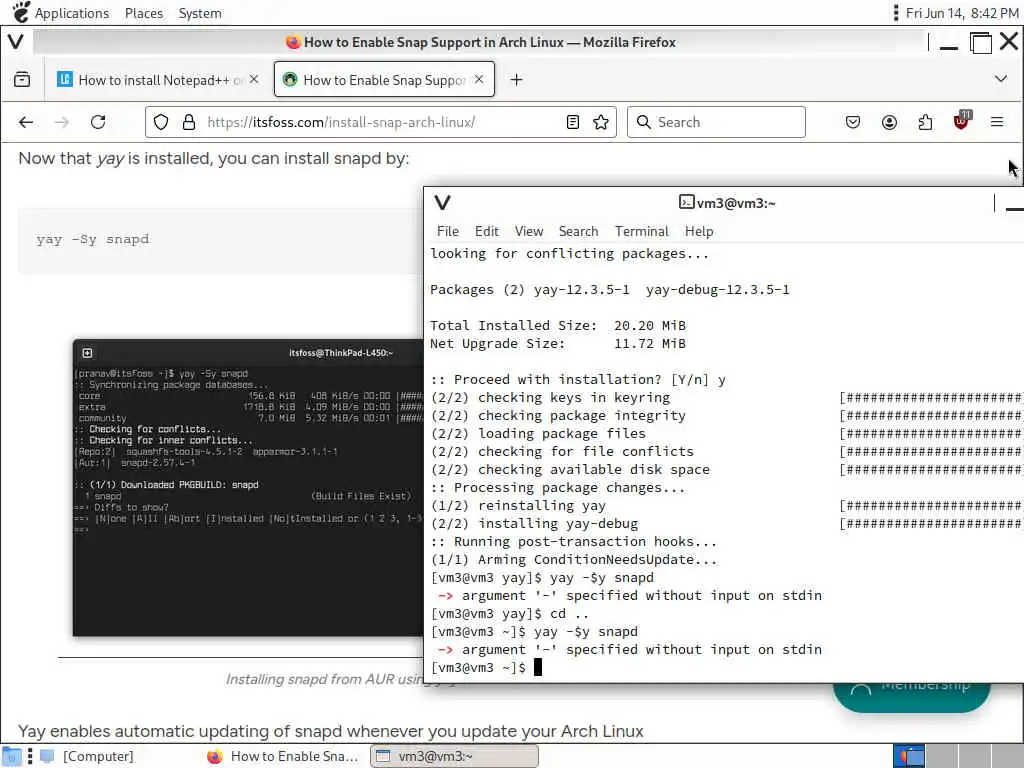Open the Firefox account icon

coord(889,122)
